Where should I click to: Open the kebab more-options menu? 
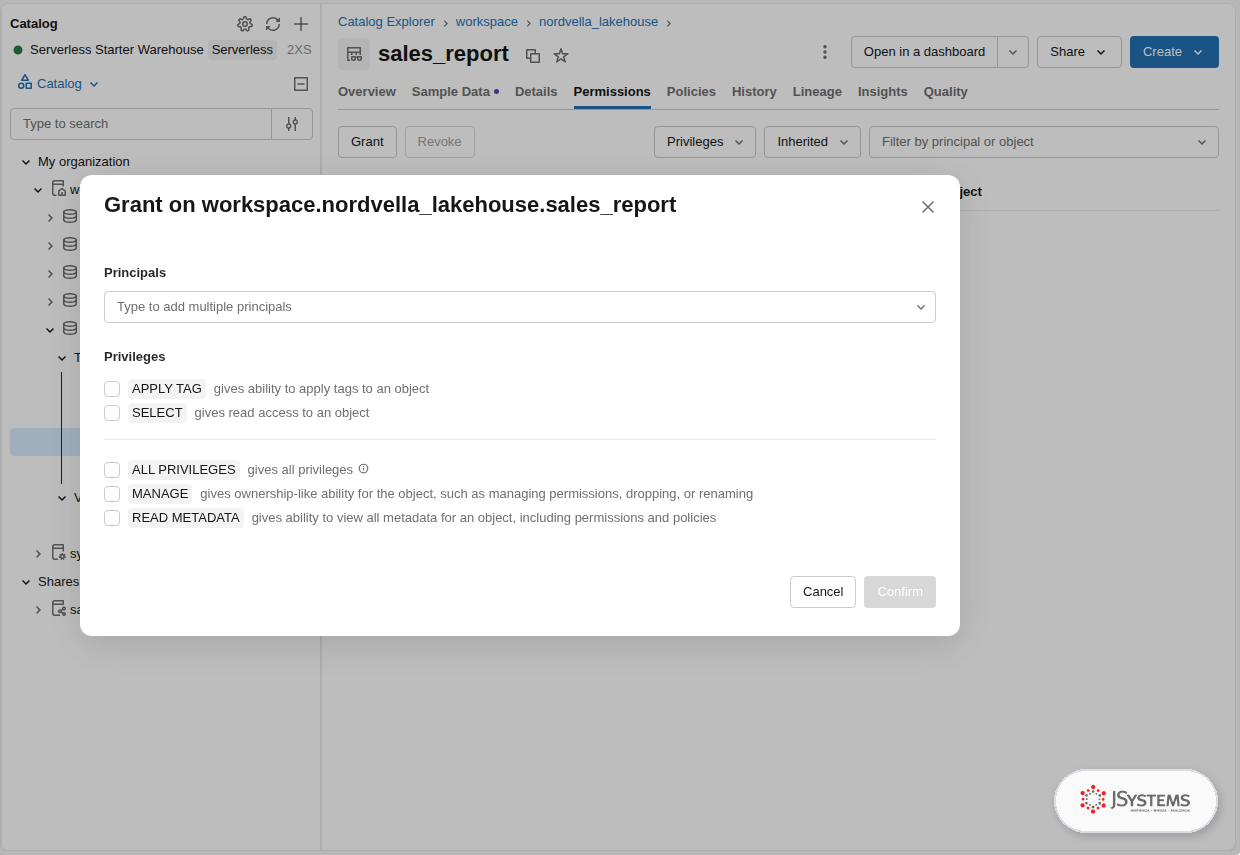(x=825, y=52)
